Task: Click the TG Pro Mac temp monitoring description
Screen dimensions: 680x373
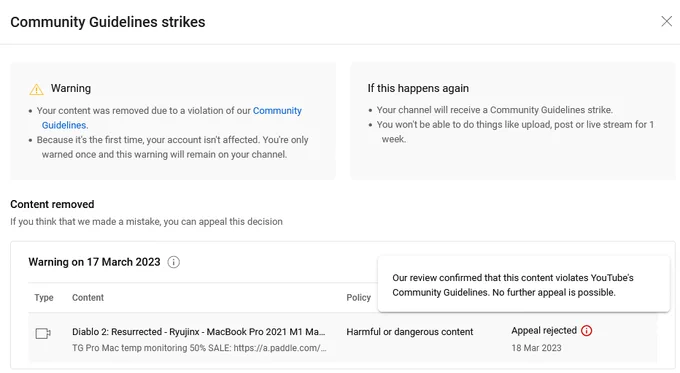Action: 199,348
